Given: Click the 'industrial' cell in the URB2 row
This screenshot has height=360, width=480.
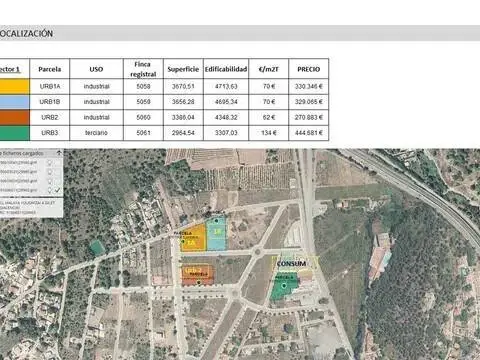Looking at the screenshot, I should tap(97, 117).
